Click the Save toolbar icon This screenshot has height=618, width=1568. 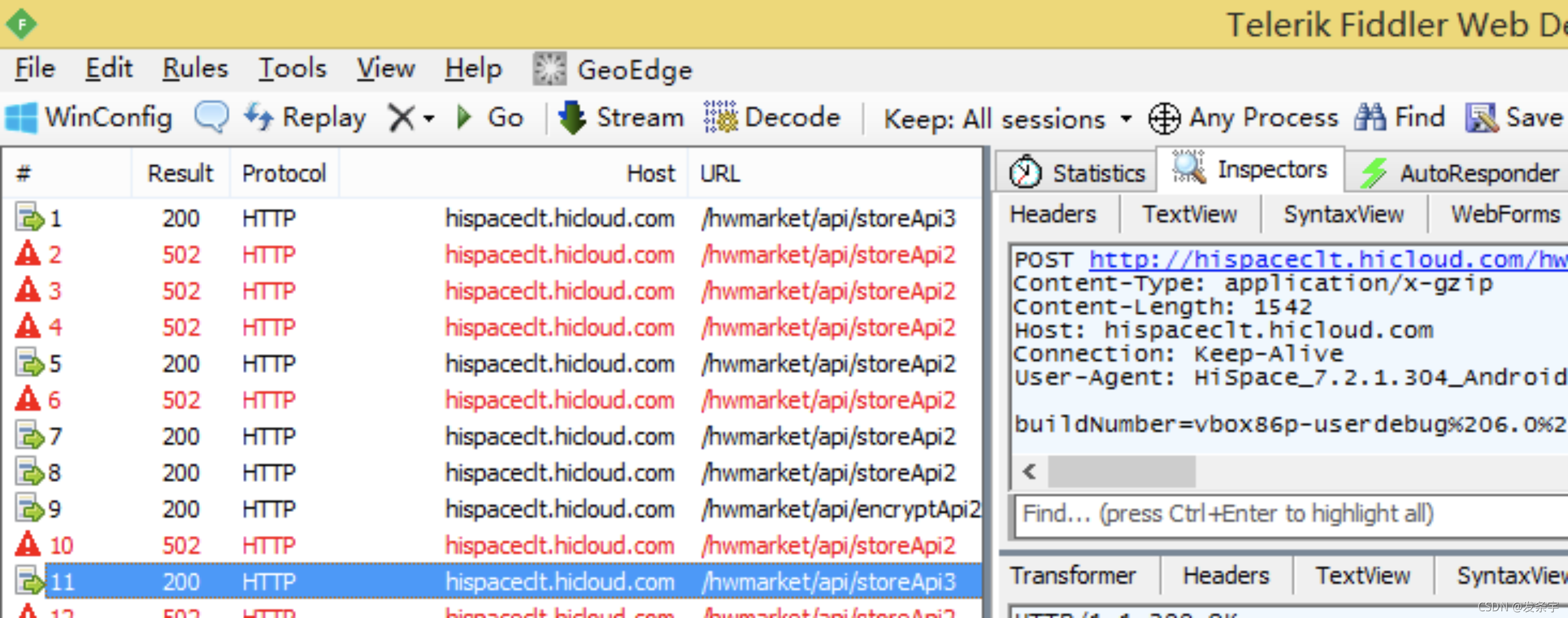click(1481, 118)
